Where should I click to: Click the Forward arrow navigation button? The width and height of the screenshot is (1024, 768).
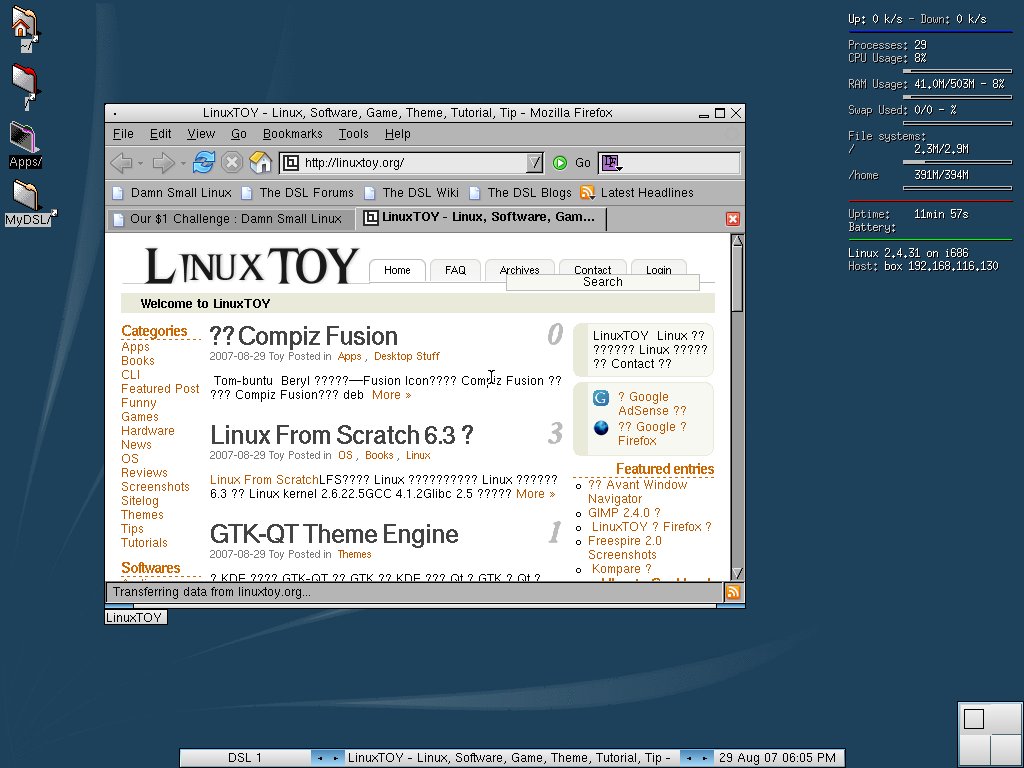(x=163, y=163)
